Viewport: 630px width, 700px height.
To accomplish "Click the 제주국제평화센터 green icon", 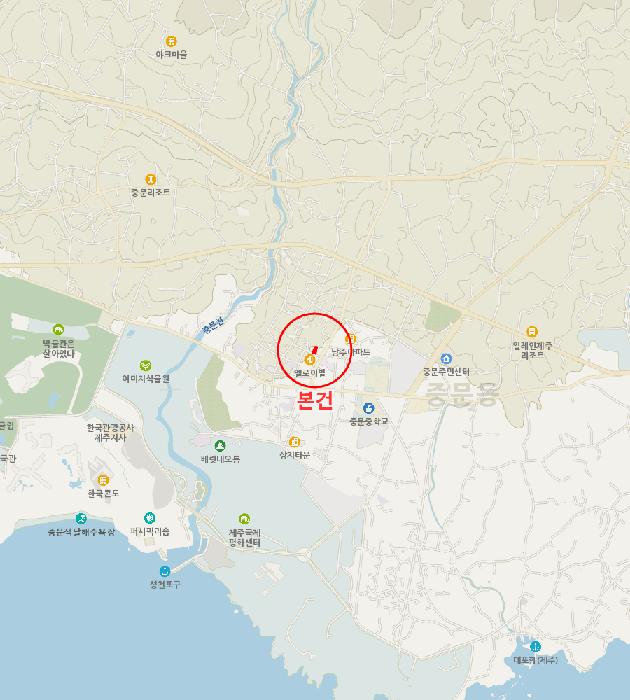I will [x=244, y=519].
